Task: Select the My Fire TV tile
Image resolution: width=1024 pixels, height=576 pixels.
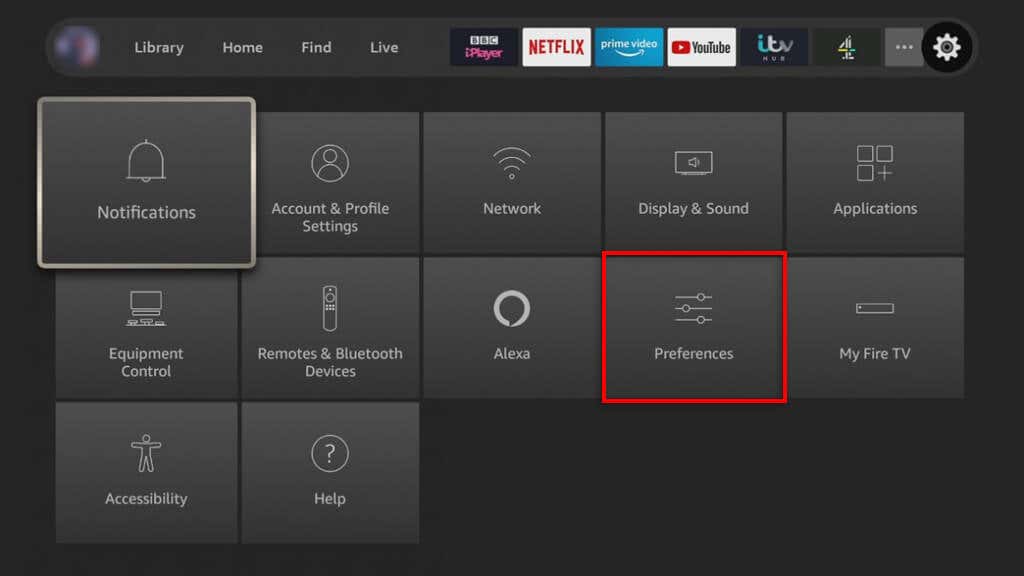Action: [875, 328]
